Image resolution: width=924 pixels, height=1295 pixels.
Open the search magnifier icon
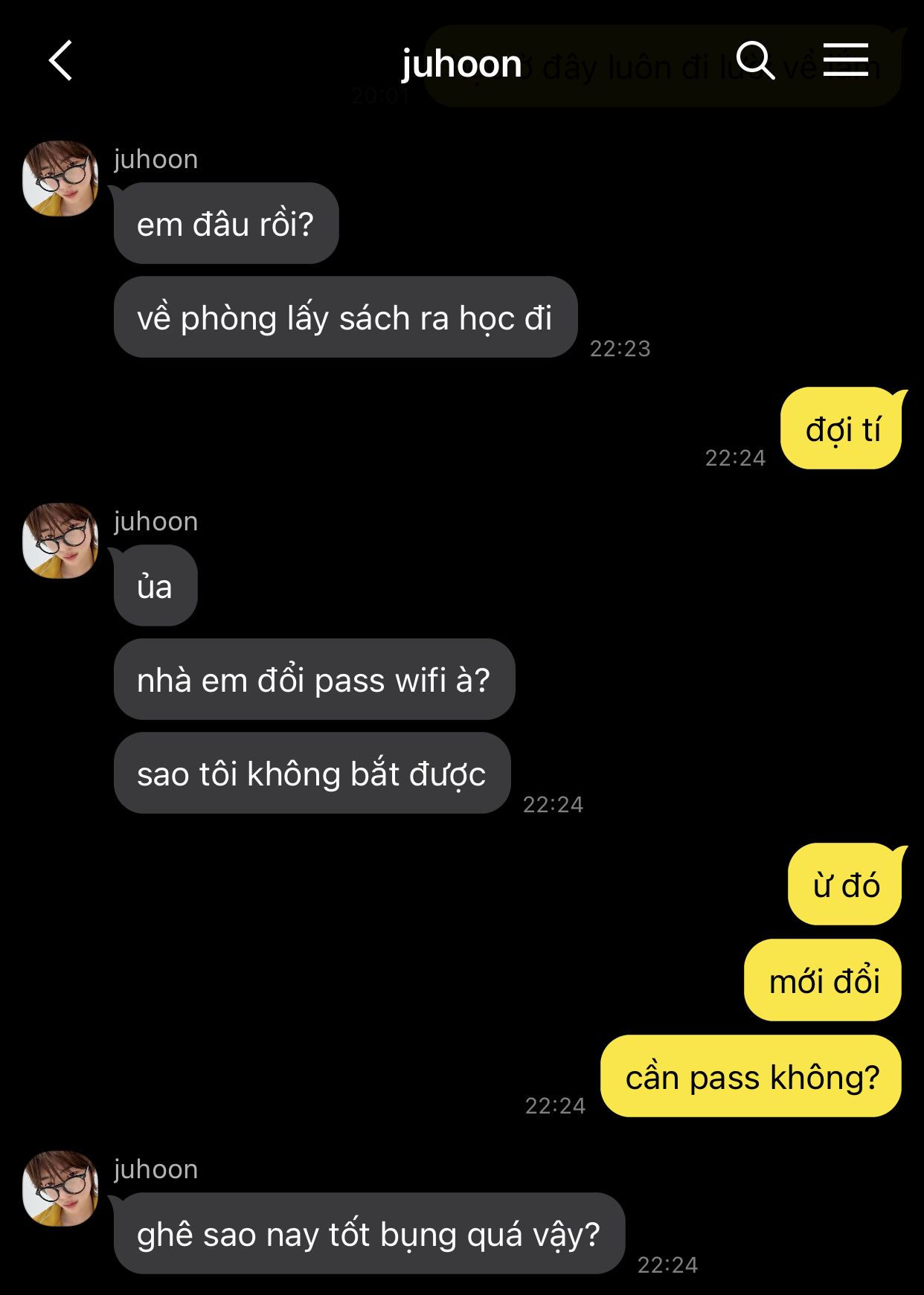tap(755, 60)
